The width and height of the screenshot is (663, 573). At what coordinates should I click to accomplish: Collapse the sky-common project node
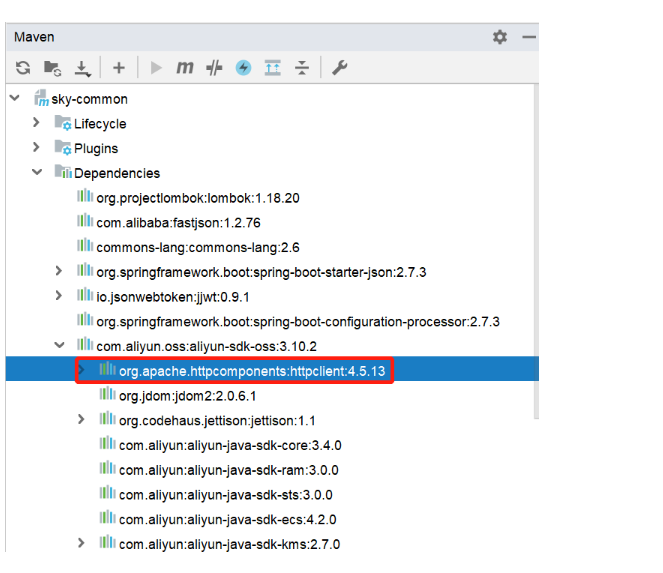15,98
